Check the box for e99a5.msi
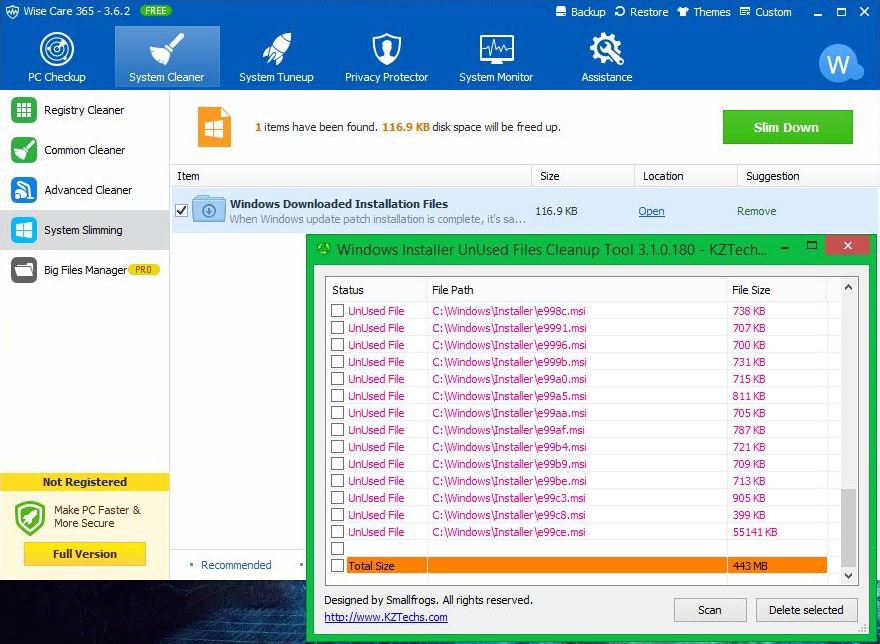This screenshot has height=644, width=880. pyautogui.click(x=337, y=395)
